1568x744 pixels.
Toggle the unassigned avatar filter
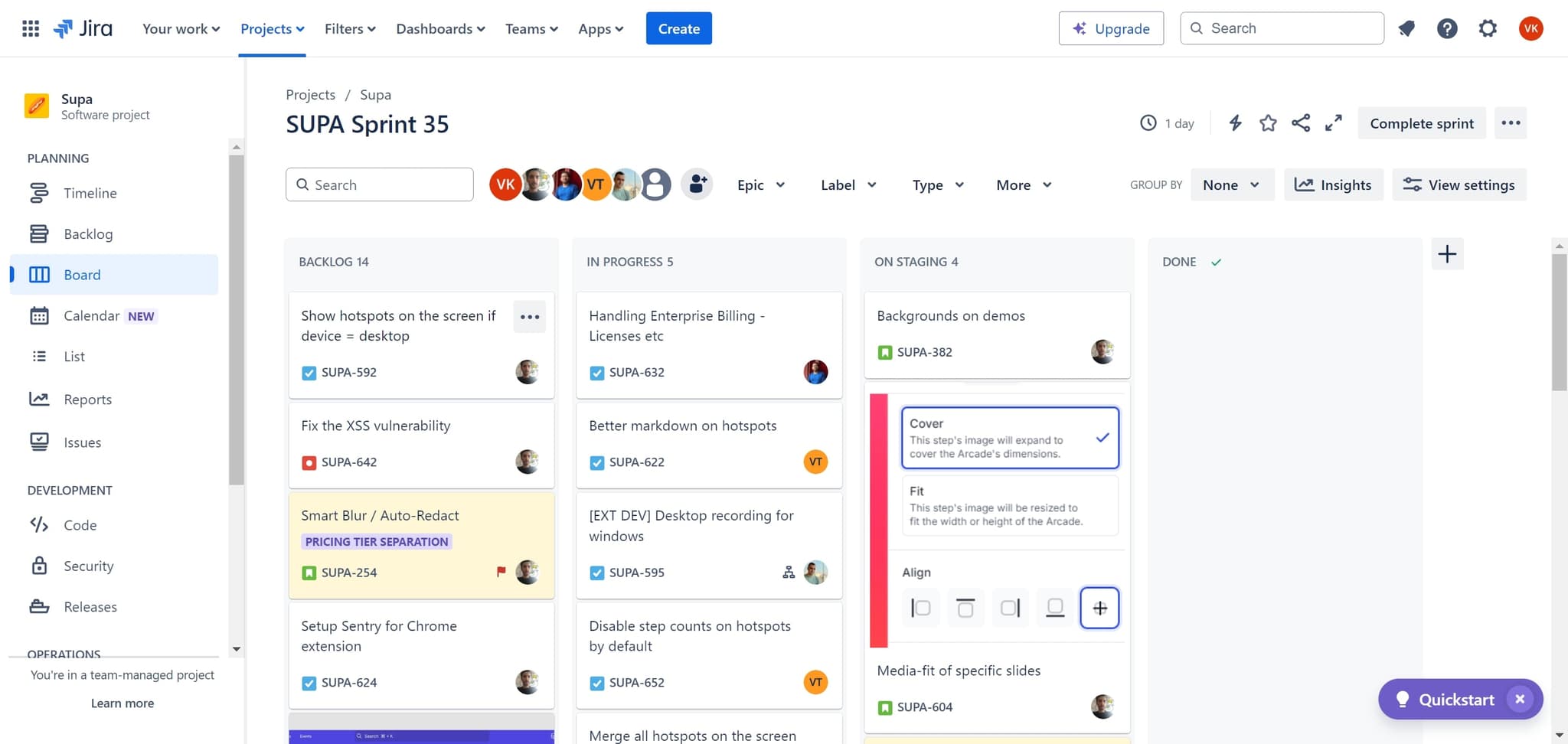pyautogui.click(x=656, y=184)
